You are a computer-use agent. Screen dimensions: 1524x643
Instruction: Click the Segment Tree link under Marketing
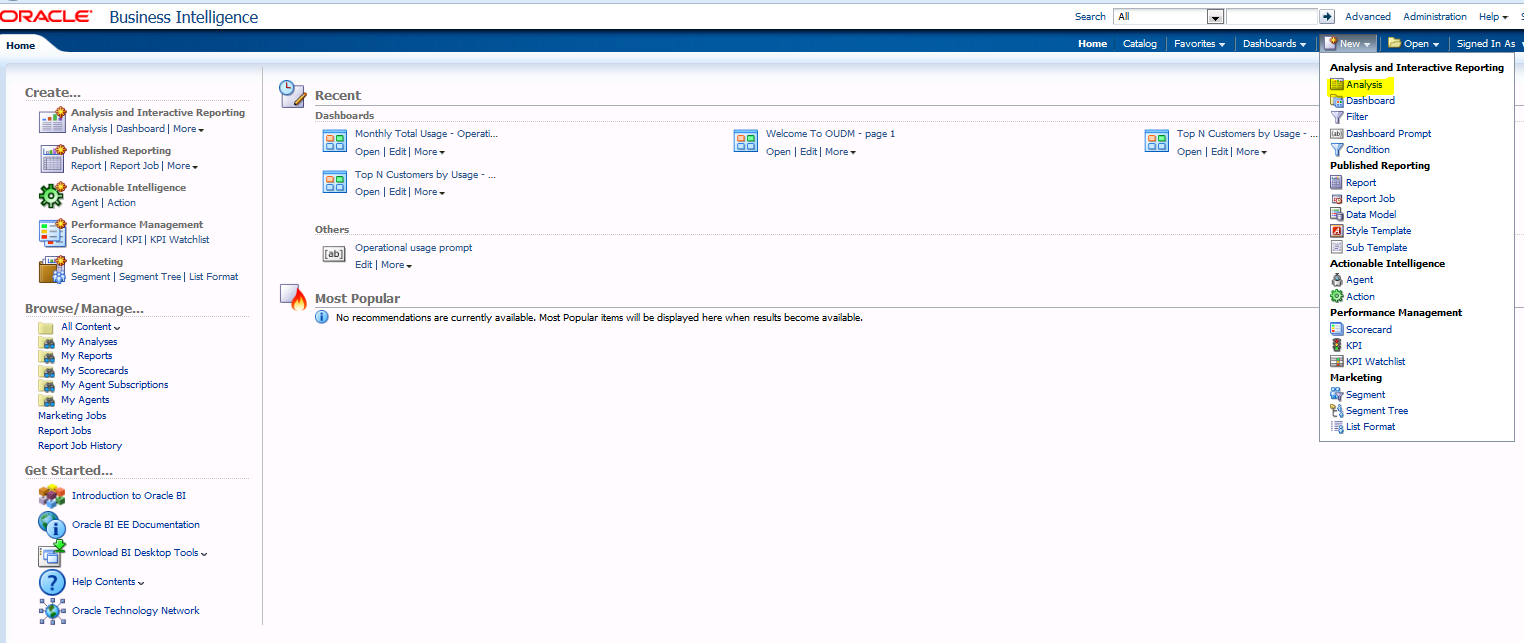click(150, 277)
